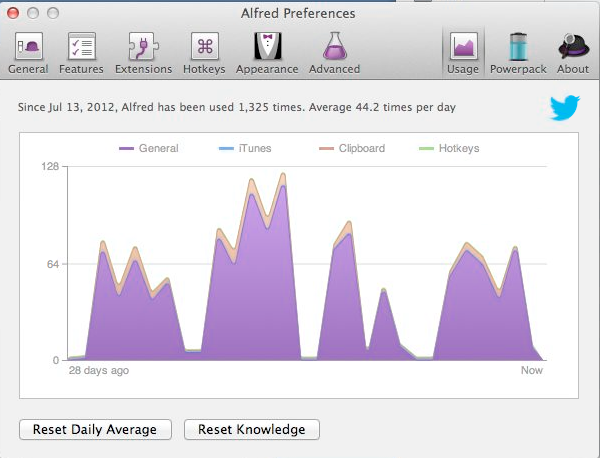
Task: Click Reset Knowledge button
Action: point(252,429)
